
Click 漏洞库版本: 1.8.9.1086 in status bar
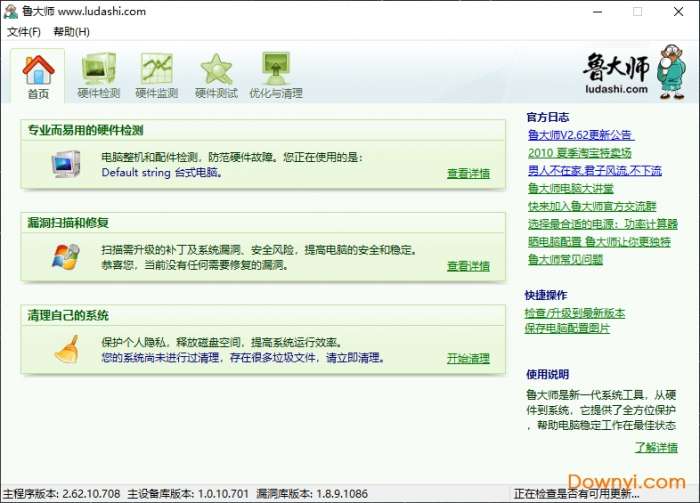(x=312, y=494)
